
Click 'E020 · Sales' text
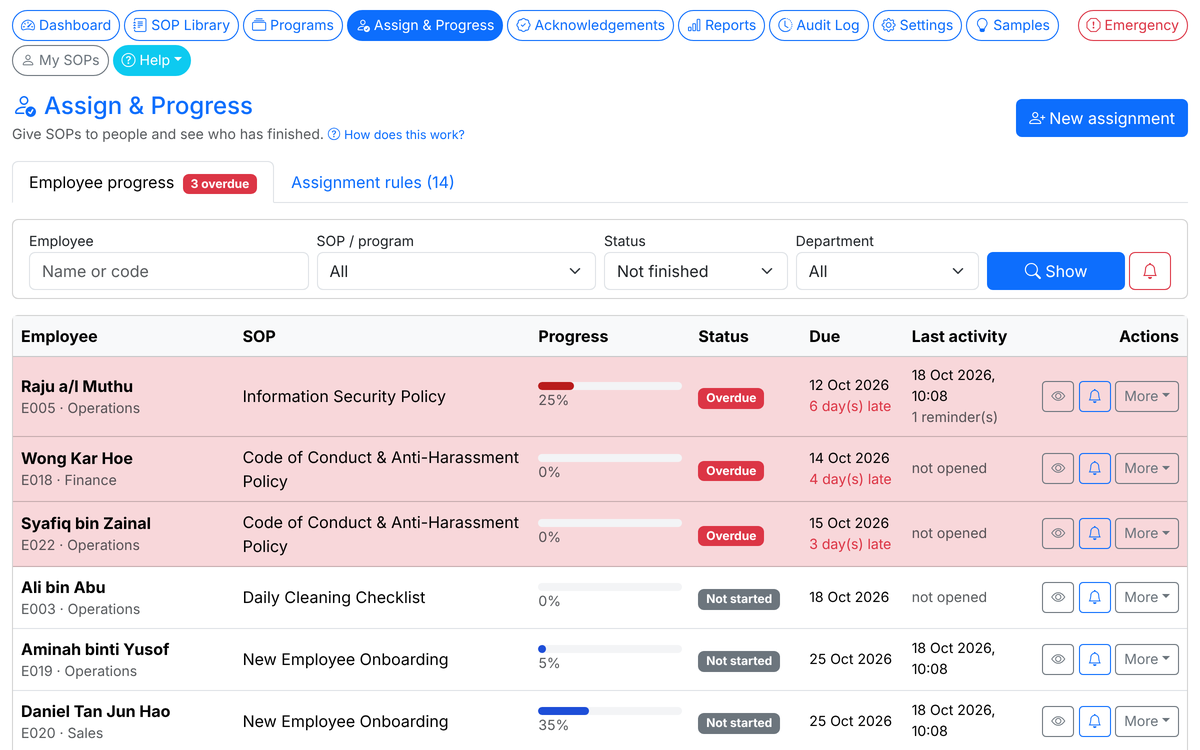tap(62, 733)
